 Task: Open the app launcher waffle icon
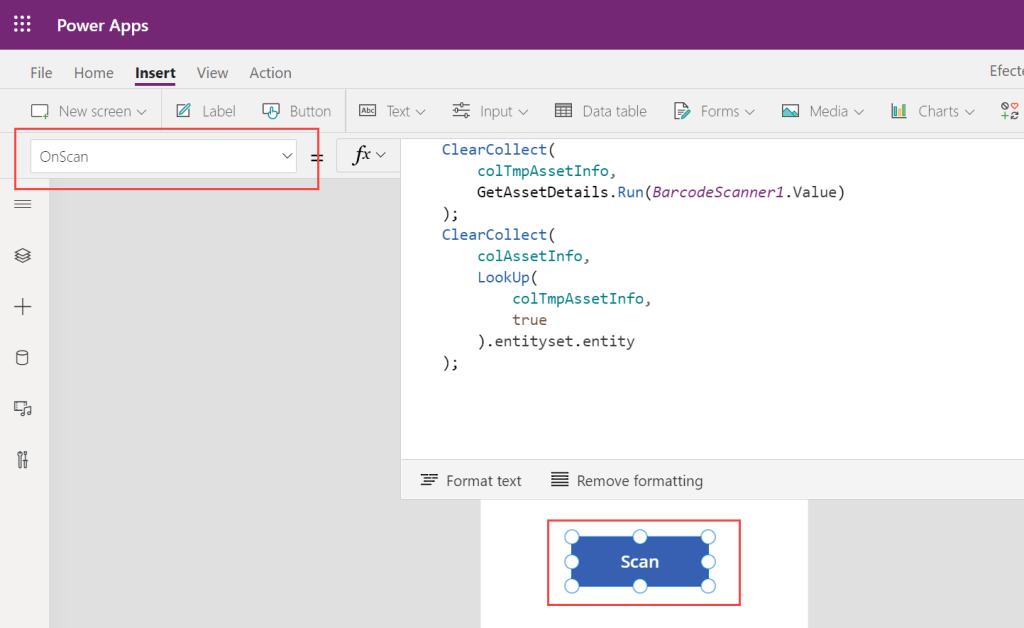[x=22, y=25]
